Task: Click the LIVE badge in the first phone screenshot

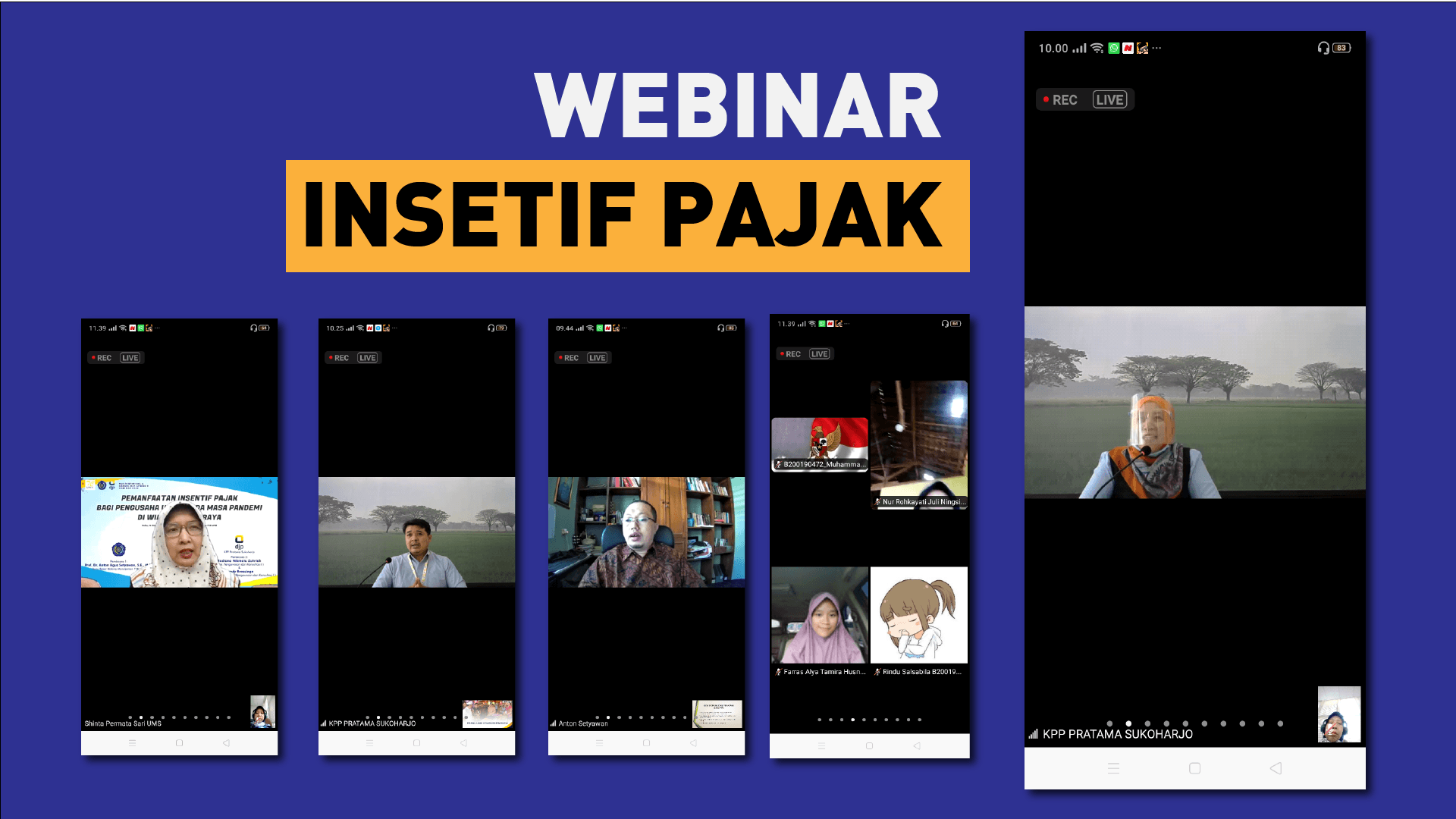Action: (130, 358)
